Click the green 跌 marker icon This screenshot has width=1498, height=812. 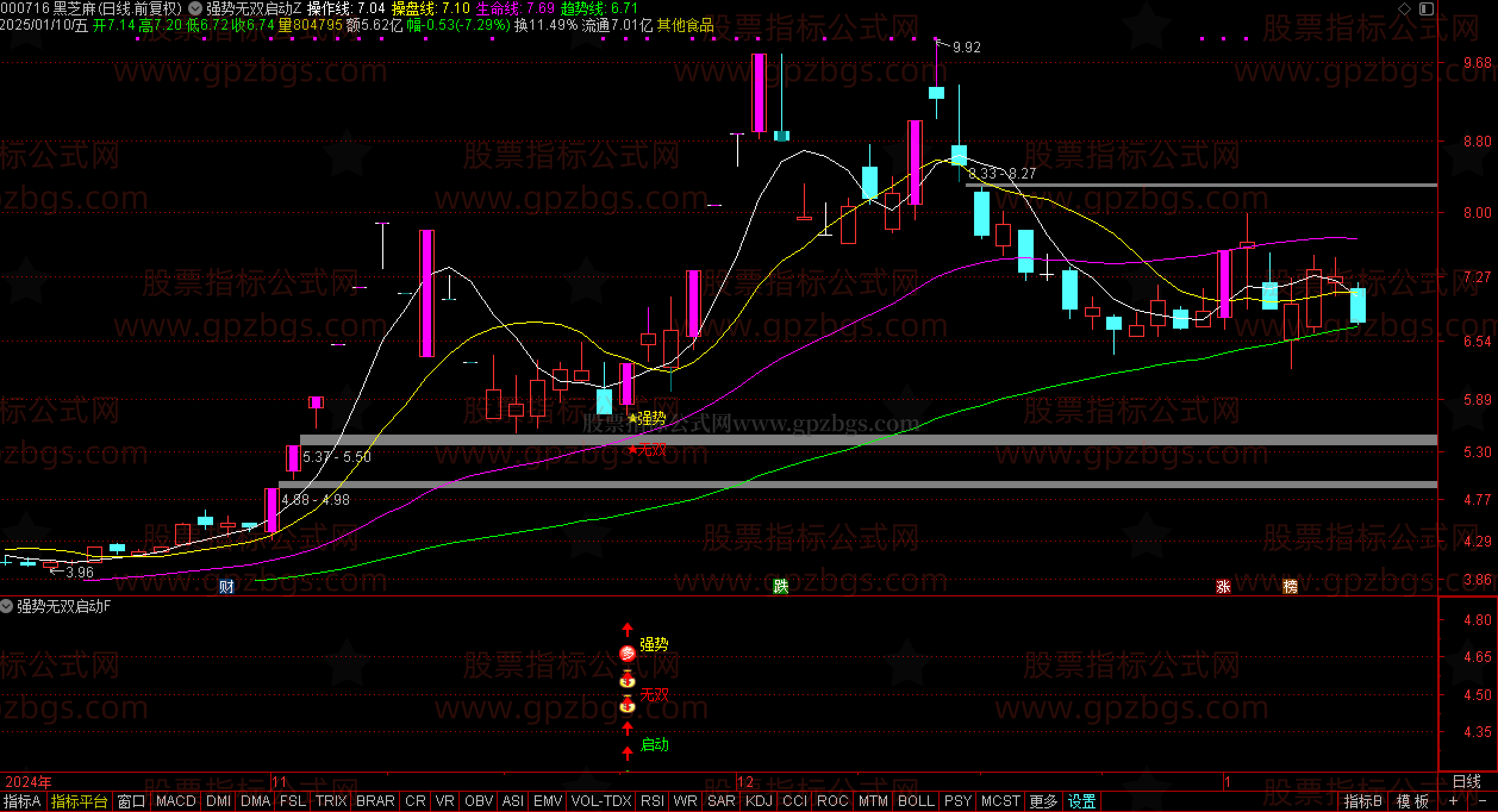point(780,586)
